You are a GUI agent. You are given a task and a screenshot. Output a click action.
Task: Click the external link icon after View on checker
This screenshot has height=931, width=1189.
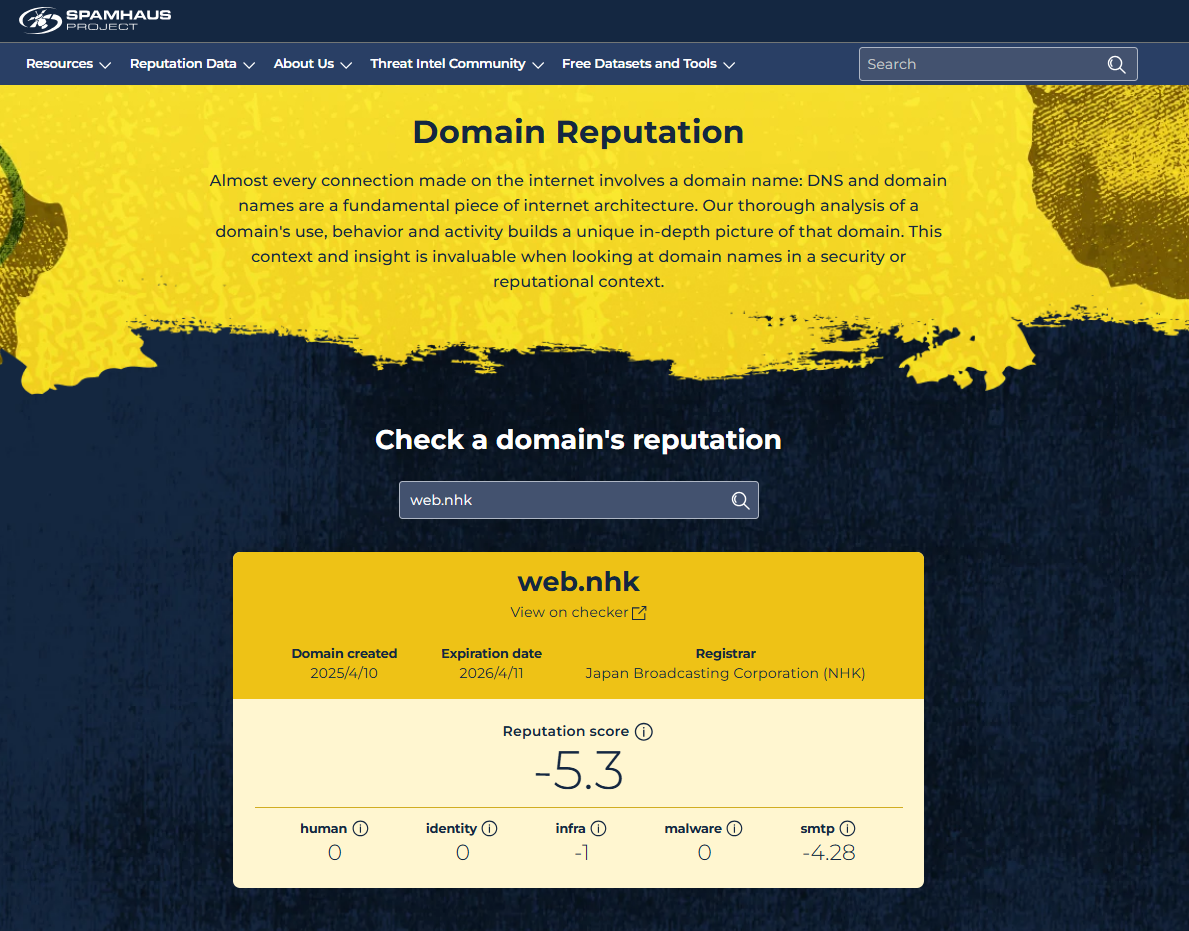coord(639,613)
